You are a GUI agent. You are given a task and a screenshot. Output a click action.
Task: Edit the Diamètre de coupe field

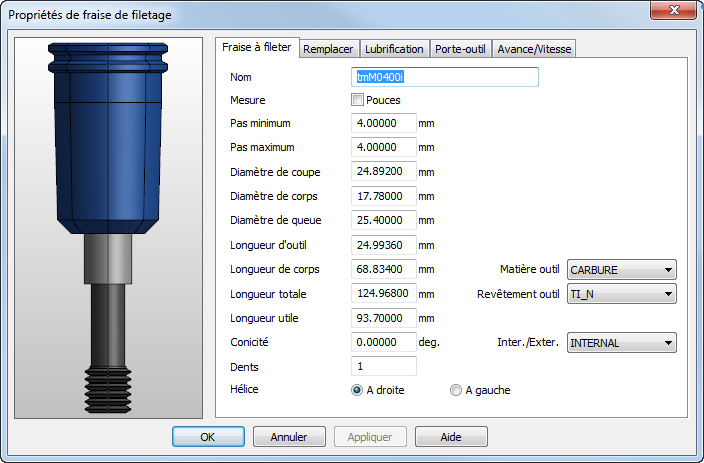[383, 171]
